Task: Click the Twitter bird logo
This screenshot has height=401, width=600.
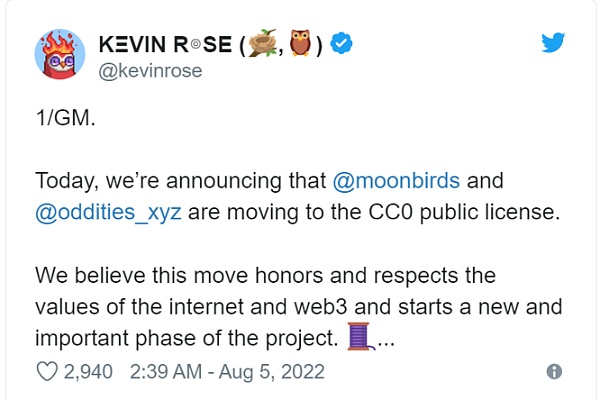Action: point(554,44)
